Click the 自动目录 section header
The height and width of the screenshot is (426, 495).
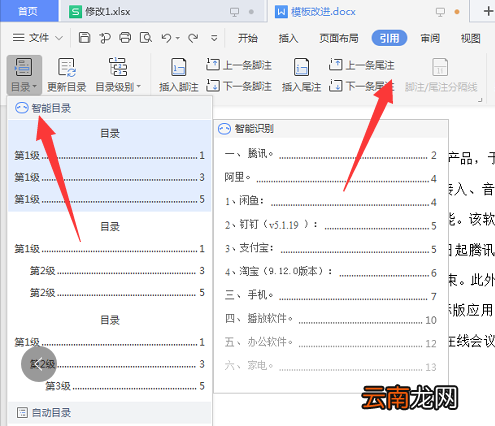pos(109,413)
